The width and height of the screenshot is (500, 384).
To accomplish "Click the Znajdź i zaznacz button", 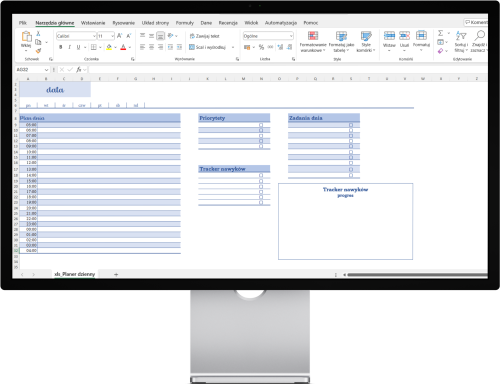I will point(479,42).
